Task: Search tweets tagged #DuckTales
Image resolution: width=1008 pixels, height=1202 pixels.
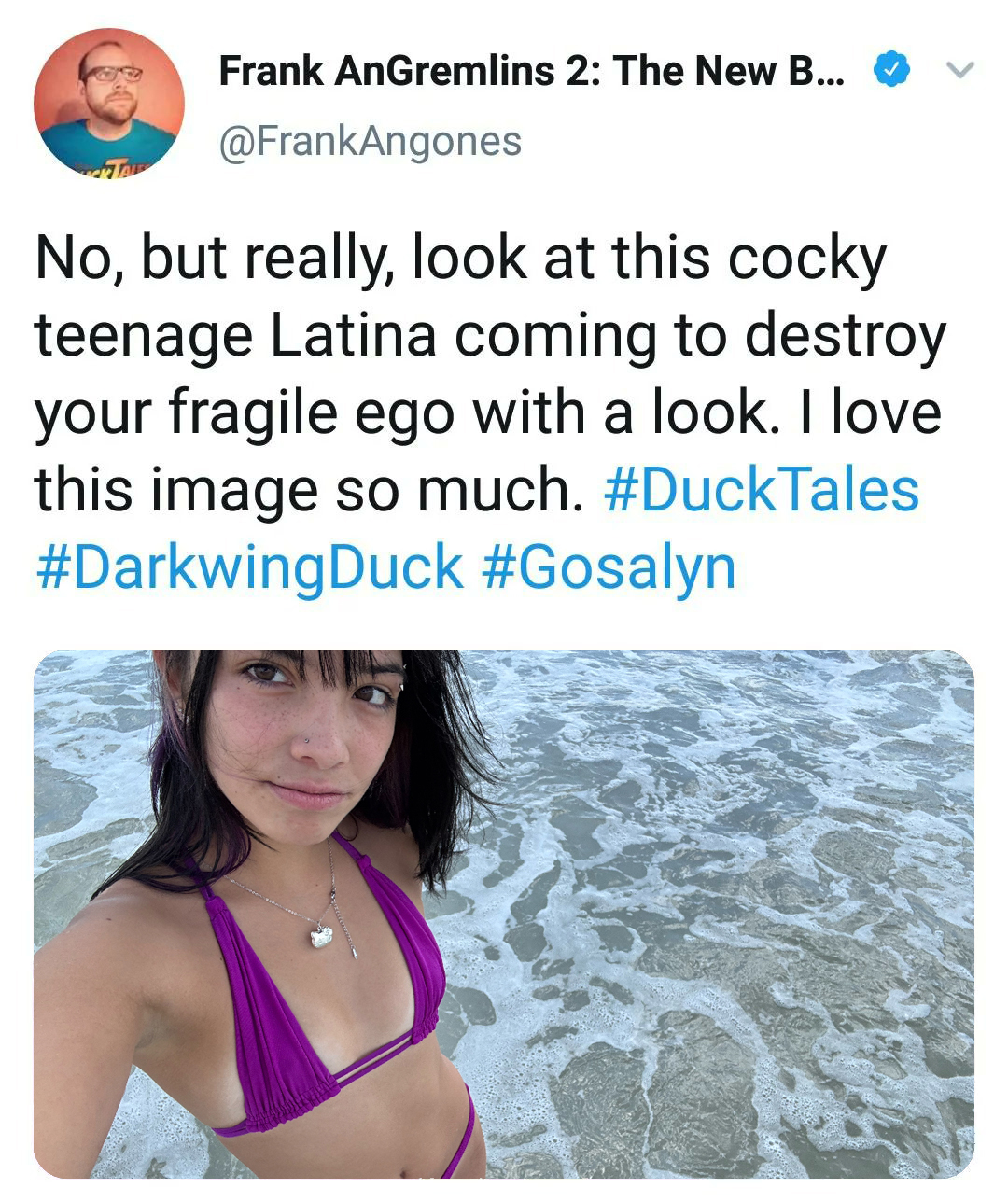Action: click(x=762, y=490)
